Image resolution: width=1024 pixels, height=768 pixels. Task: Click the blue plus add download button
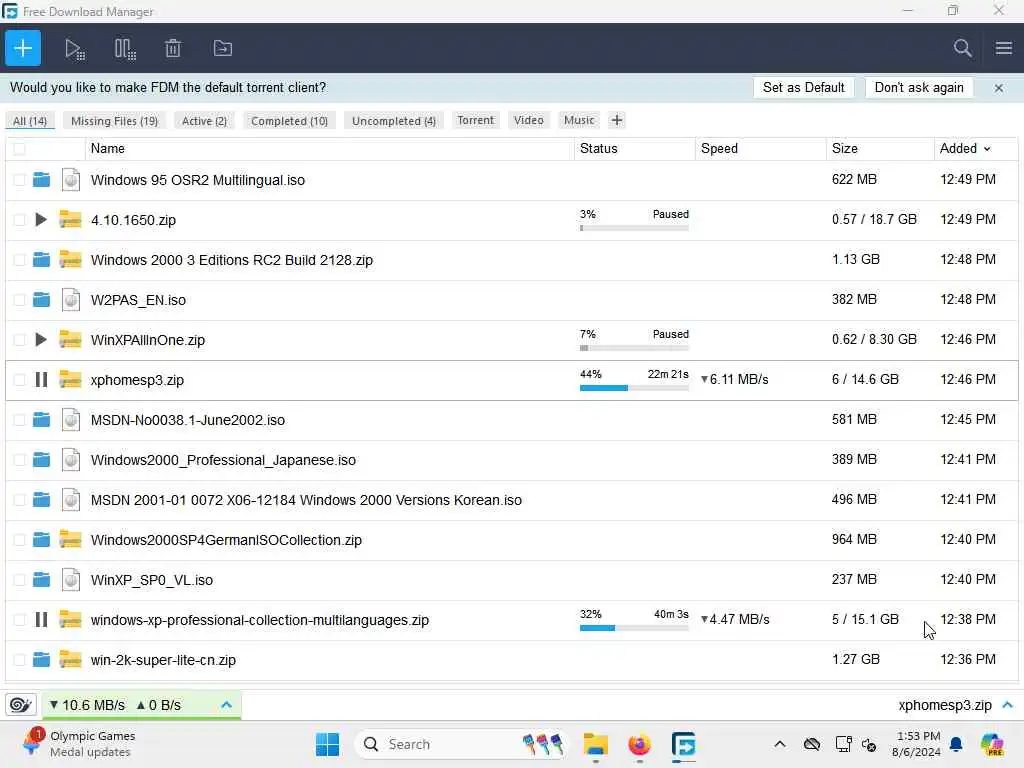point(23,48)
